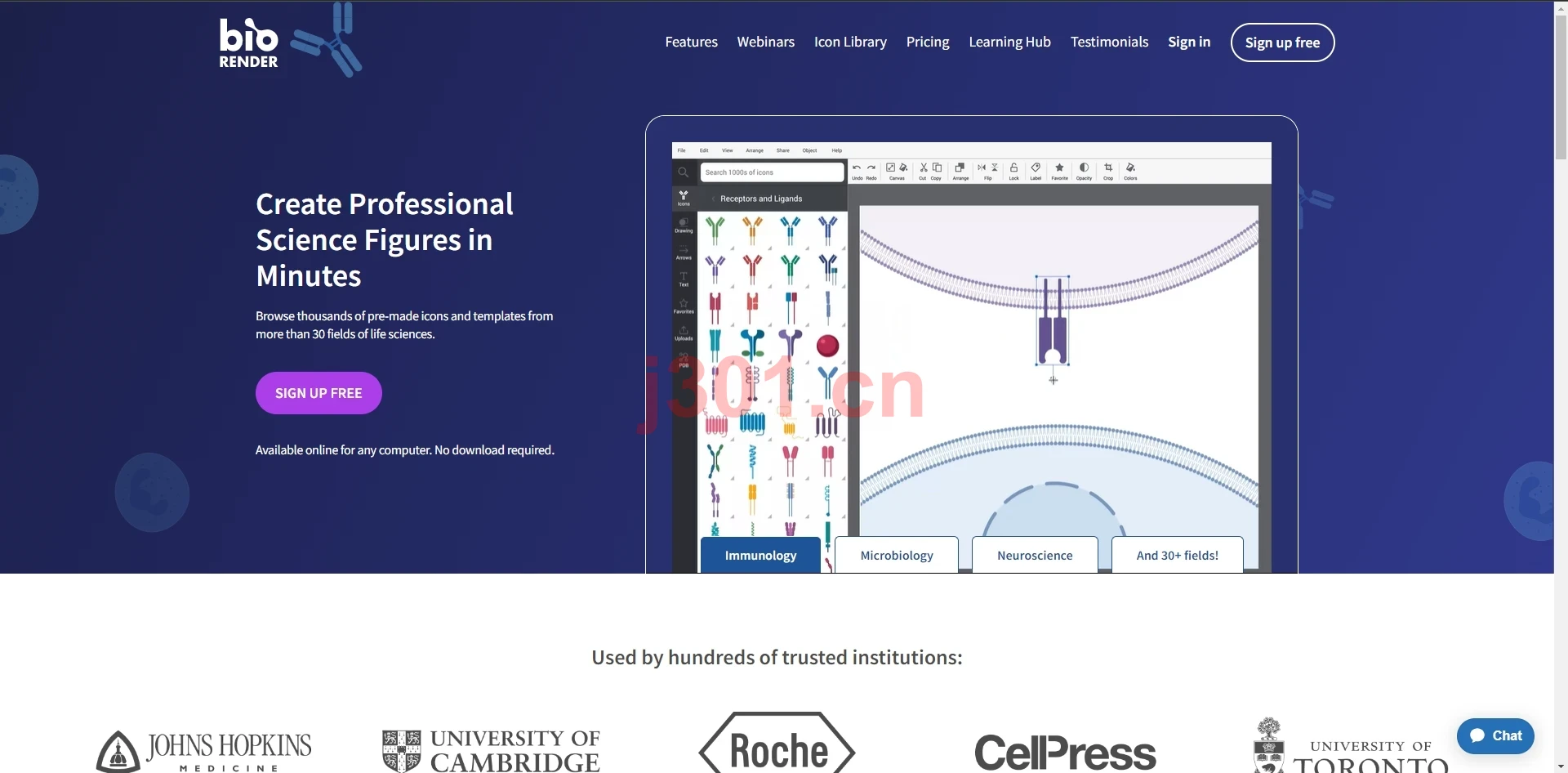Pick the red sphere ligand icon
This screenshot has width=1568, height=773.
(x=828, y=346)
